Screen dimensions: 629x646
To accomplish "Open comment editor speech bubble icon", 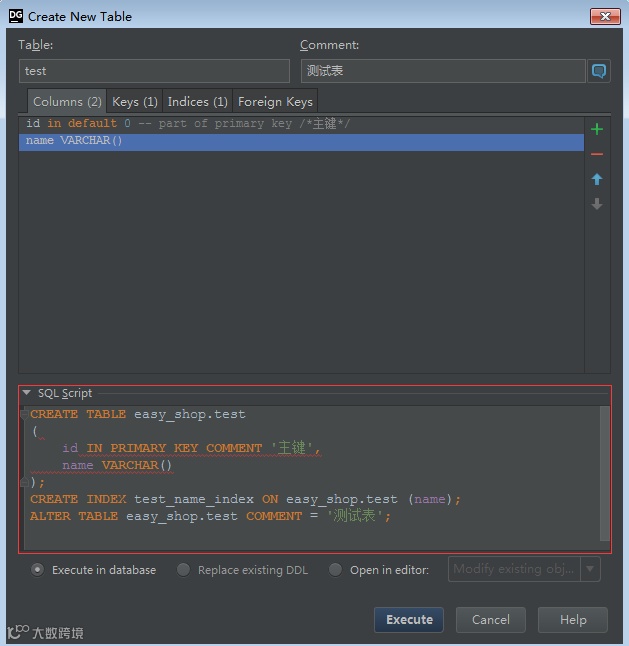I will click(x=599, y=71).
